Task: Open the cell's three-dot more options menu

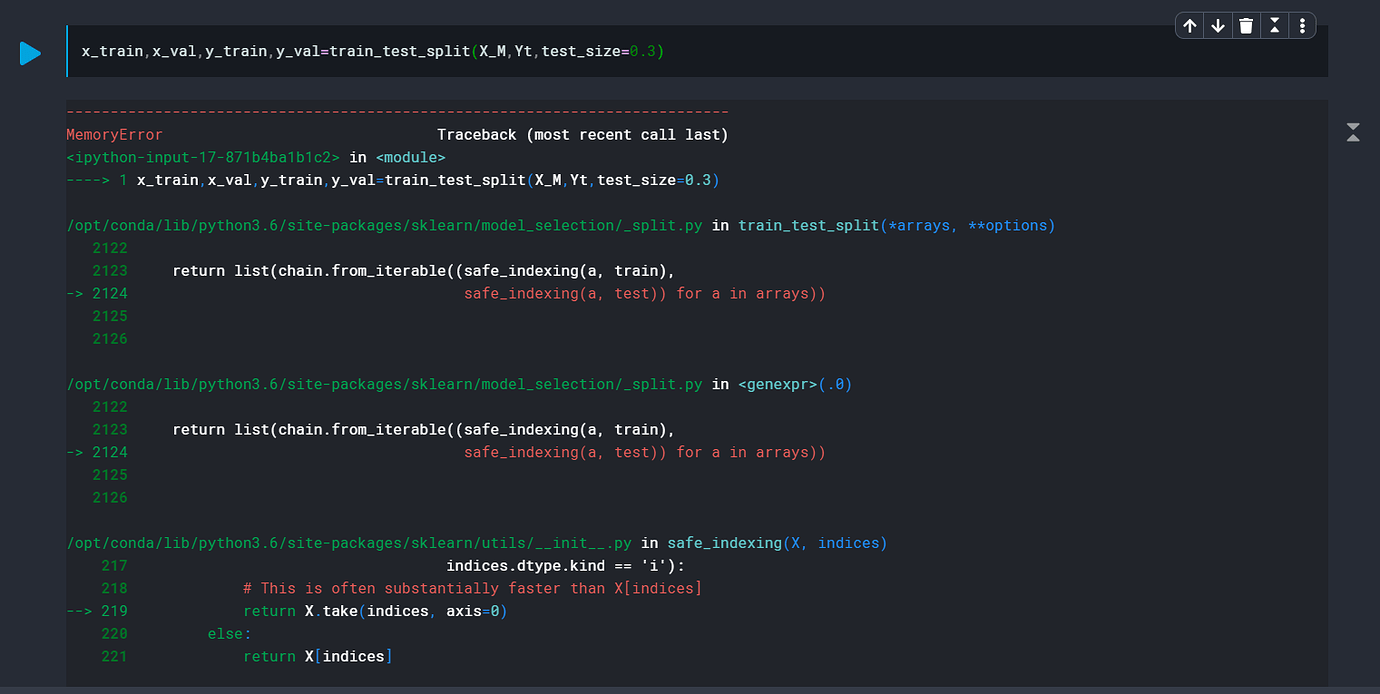Action: (1302, 26)
